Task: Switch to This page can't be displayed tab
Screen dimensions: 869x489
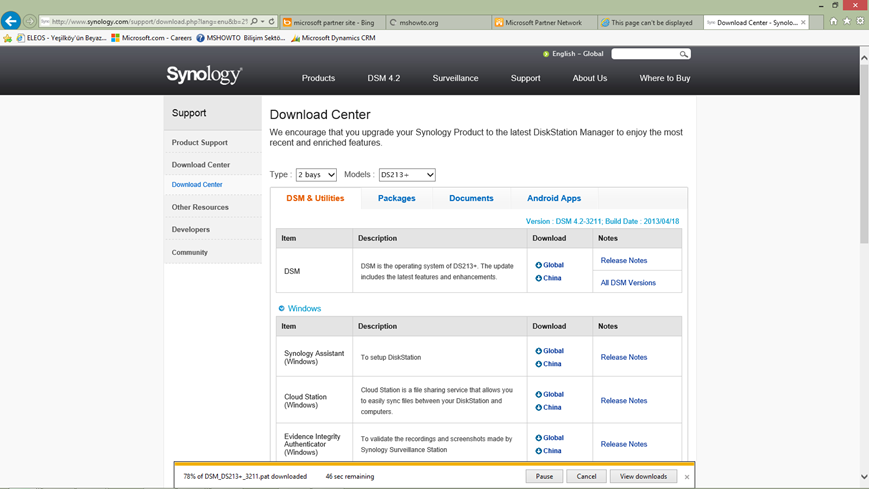Action: click(x=650, y=23)
